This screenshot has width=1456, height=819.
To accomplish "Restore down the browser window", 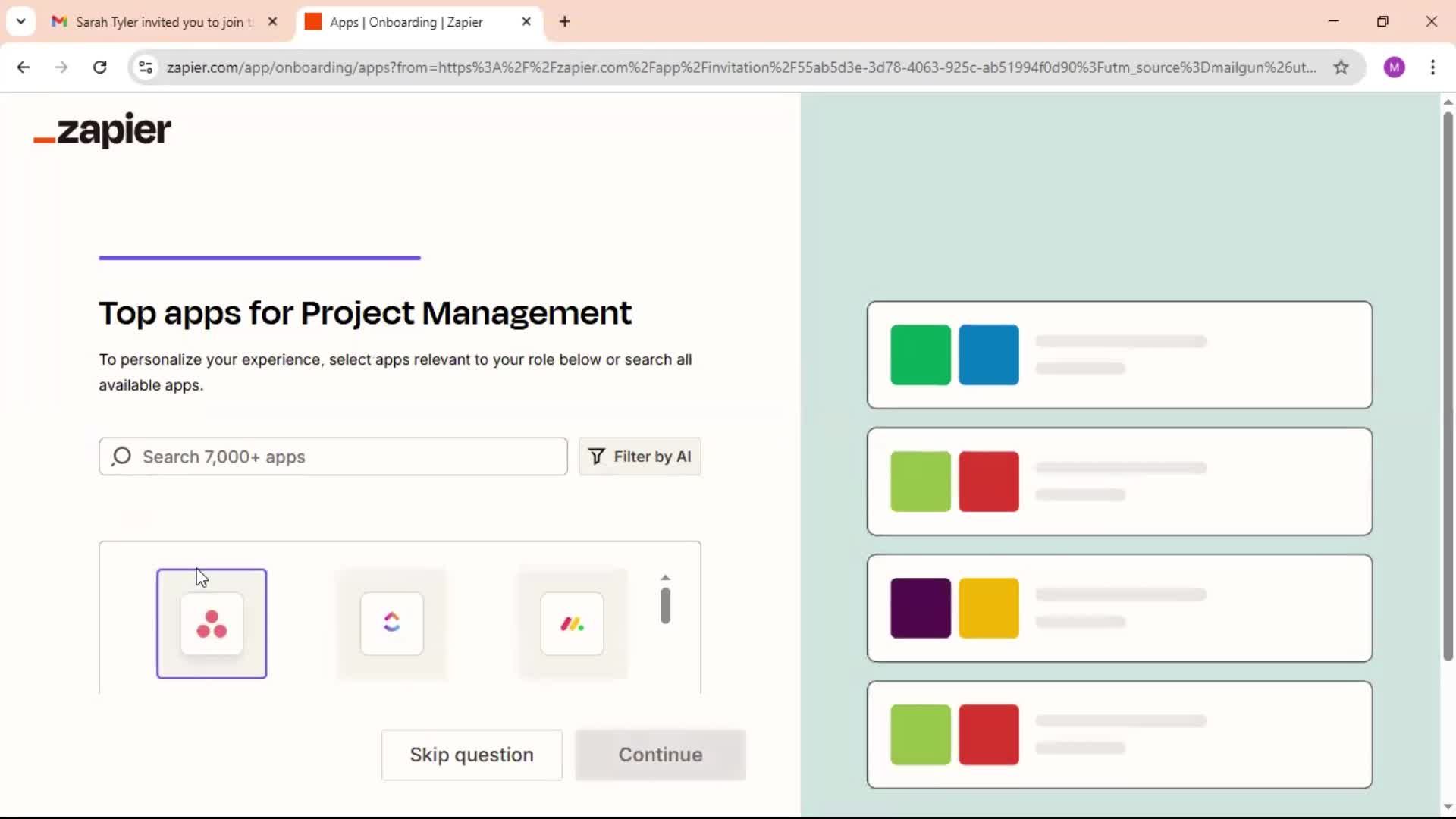I will (x=1382, y=21).
